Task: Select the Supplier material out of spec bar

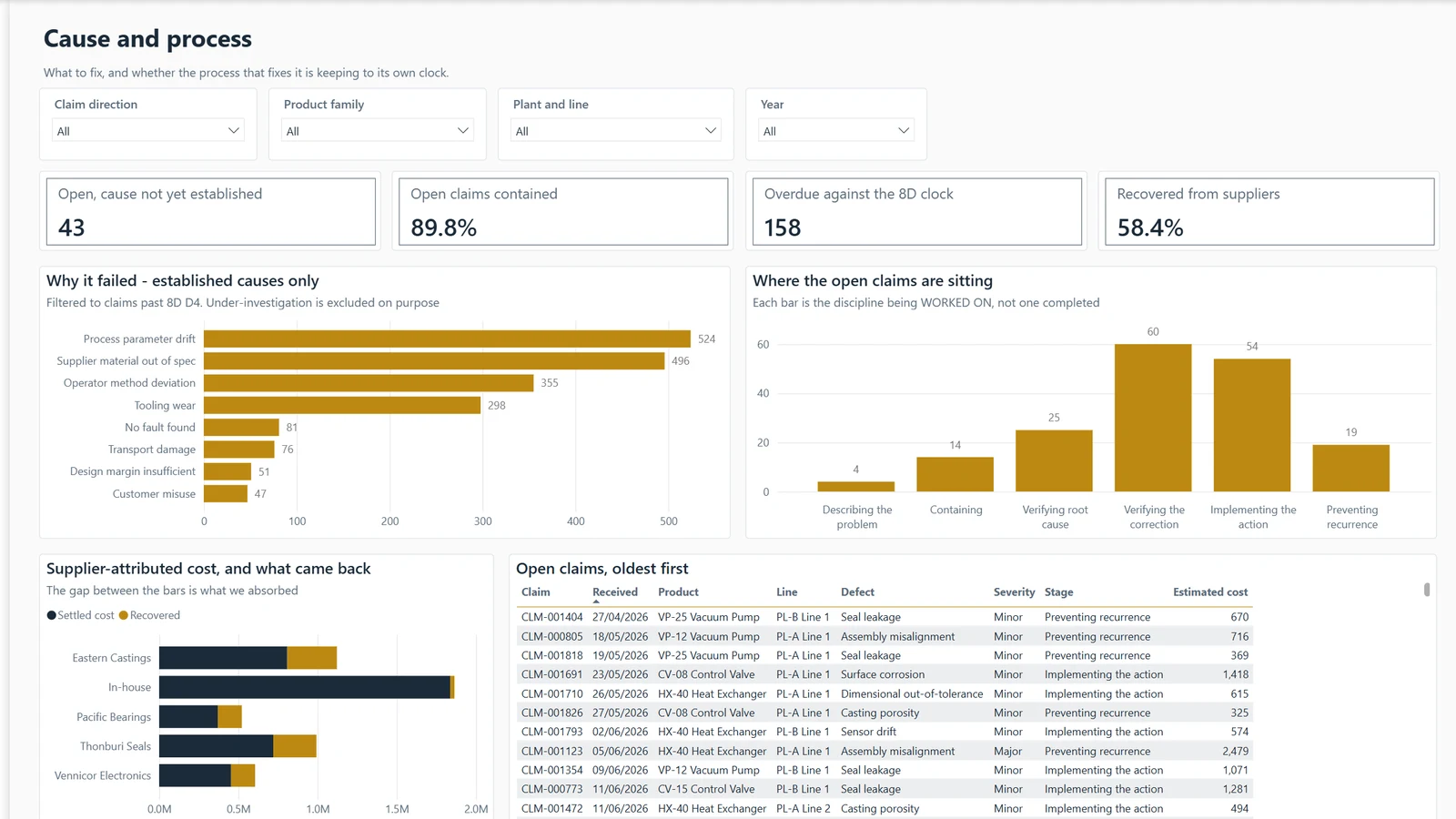Action: coord(434,361)
